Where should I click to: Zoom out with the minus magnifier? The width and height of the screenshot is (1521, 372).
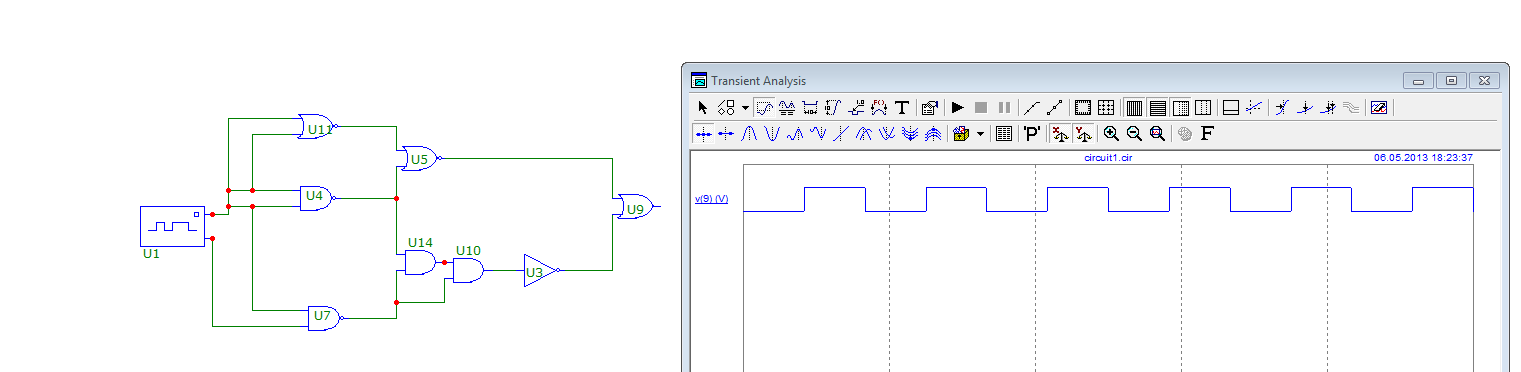click(1134, 133)
